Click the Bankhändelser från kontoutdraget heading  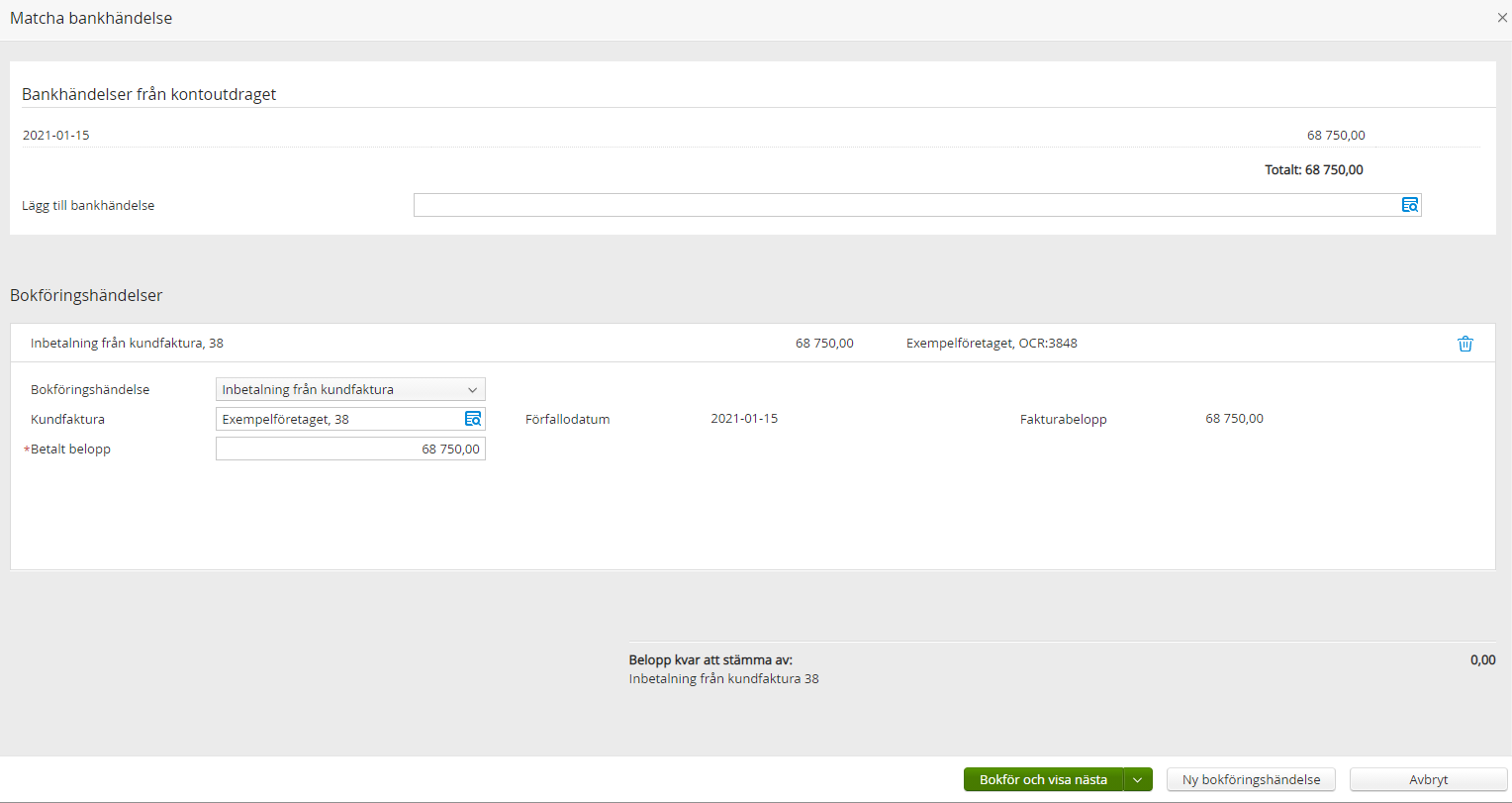148,95
